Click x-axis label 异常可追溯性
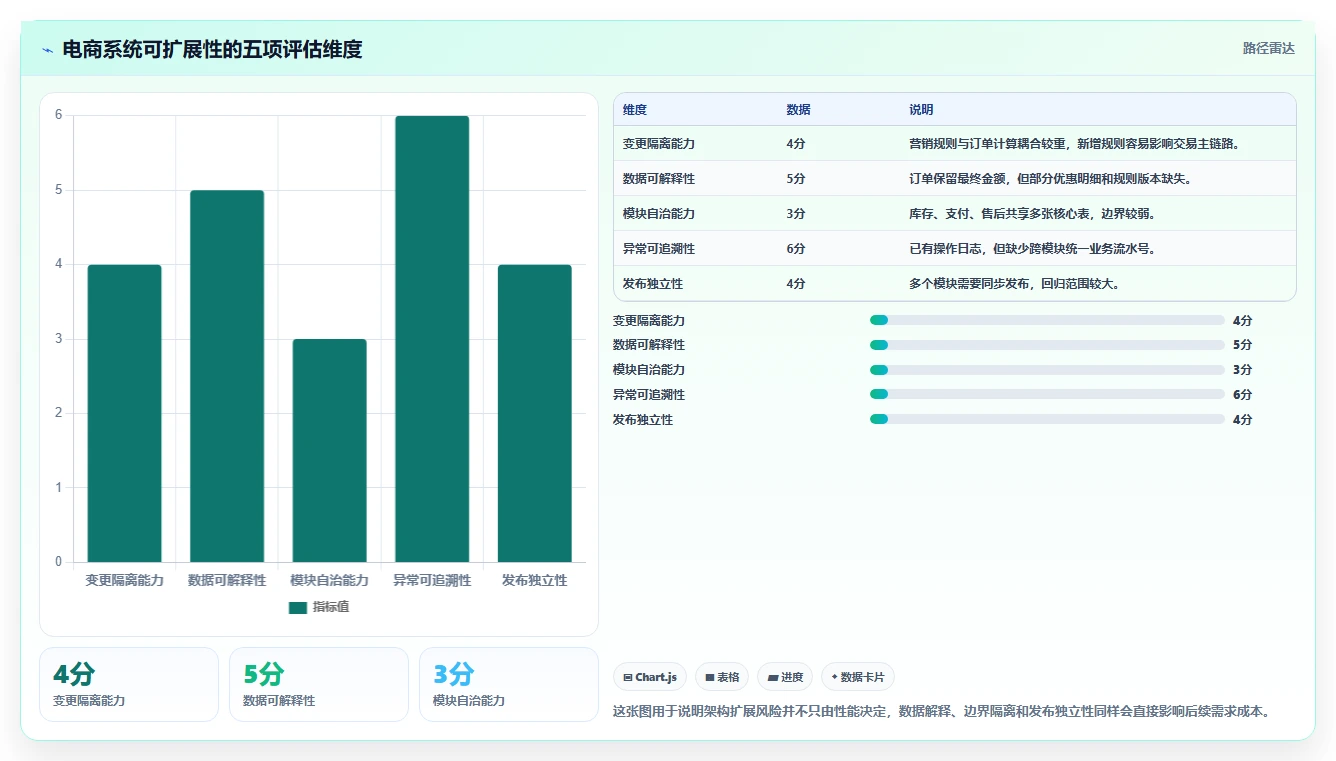This screenshot has height=761, width=1336. click(432, 580)
